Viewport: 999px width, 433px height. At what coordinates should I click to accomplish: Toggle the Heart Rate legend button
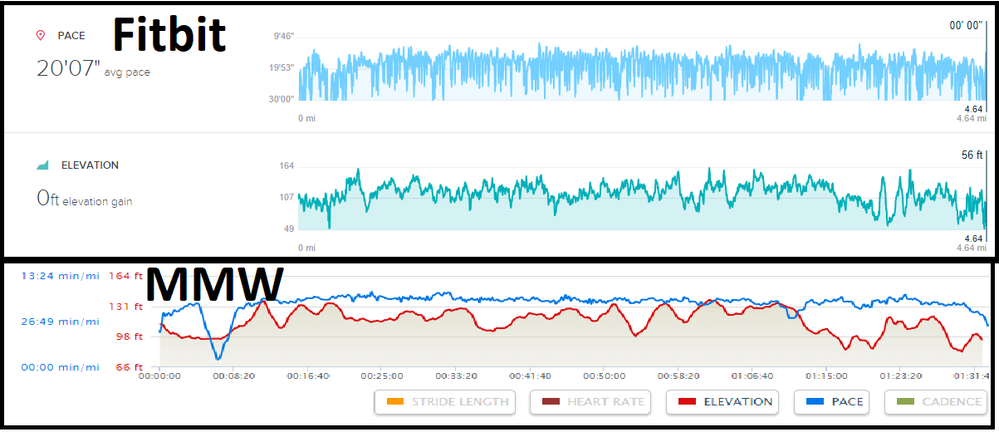coord(593,402)
